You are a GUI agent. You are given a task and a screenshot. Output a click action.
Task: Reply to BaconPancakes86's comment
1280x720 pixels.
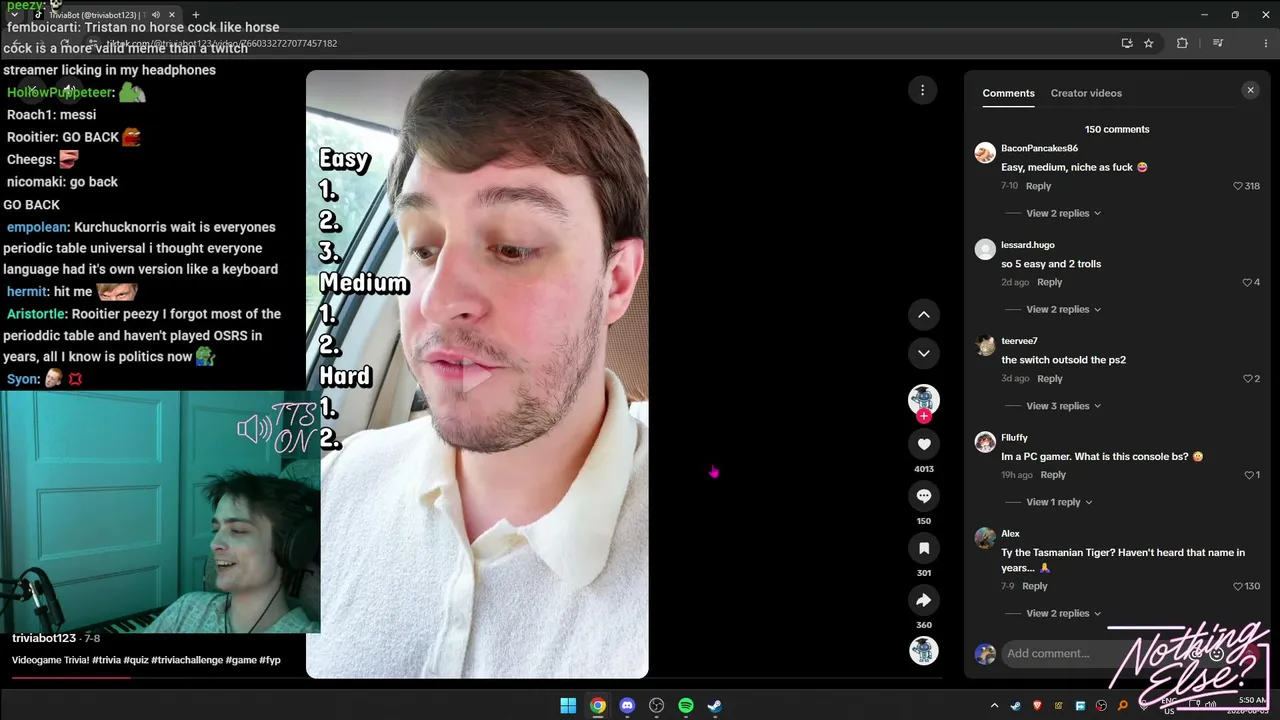[x=1038, y=186]
